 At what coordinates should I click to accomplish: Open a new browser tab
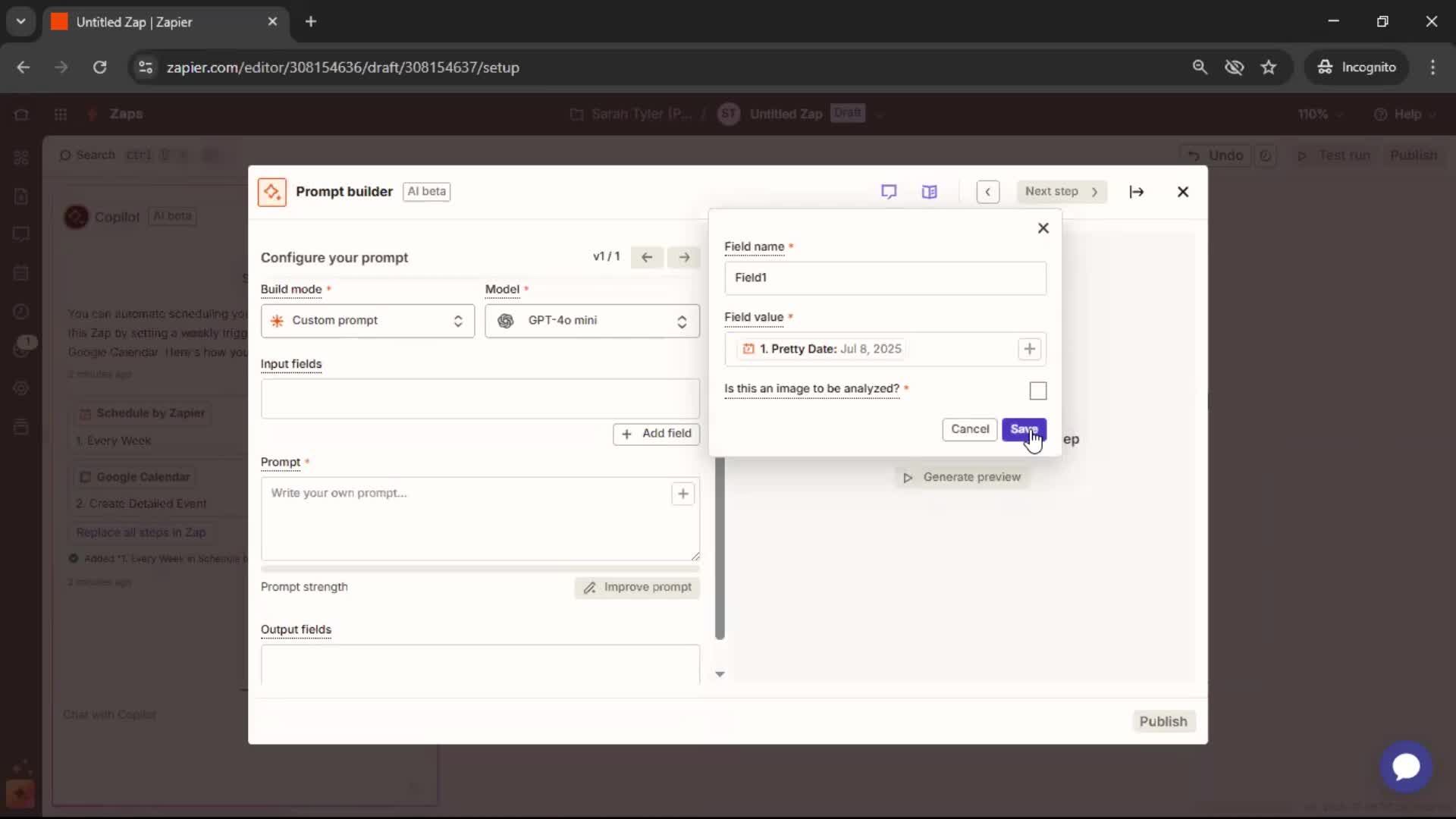tap(311, 22)
